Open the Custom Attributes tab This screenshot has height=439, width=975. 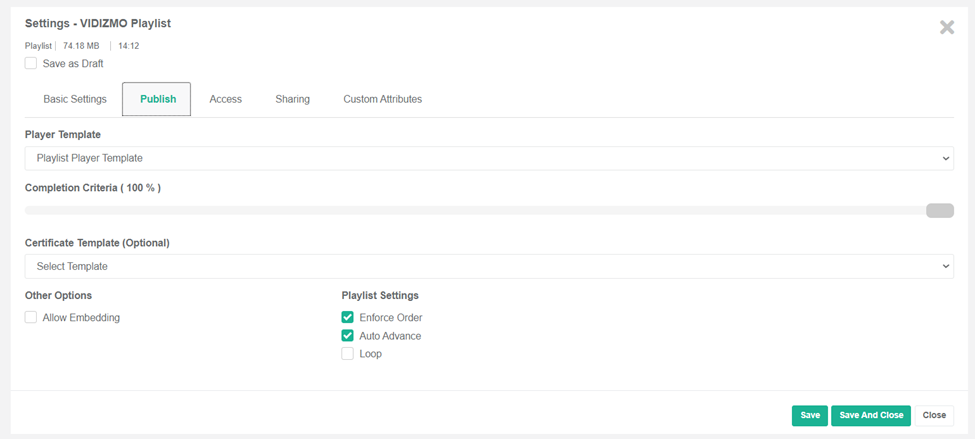tap(382, 99)
